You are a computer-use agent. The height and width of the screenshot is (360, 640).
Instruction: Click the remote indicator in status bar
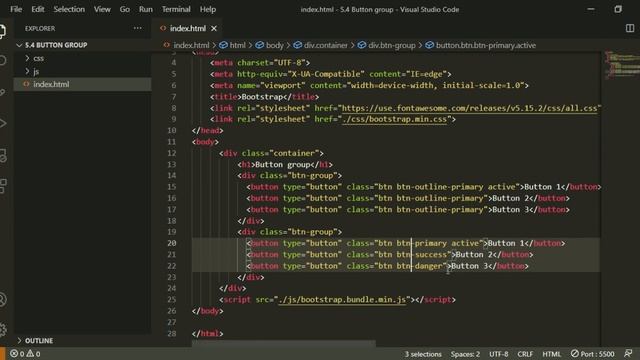click(2, 353)
